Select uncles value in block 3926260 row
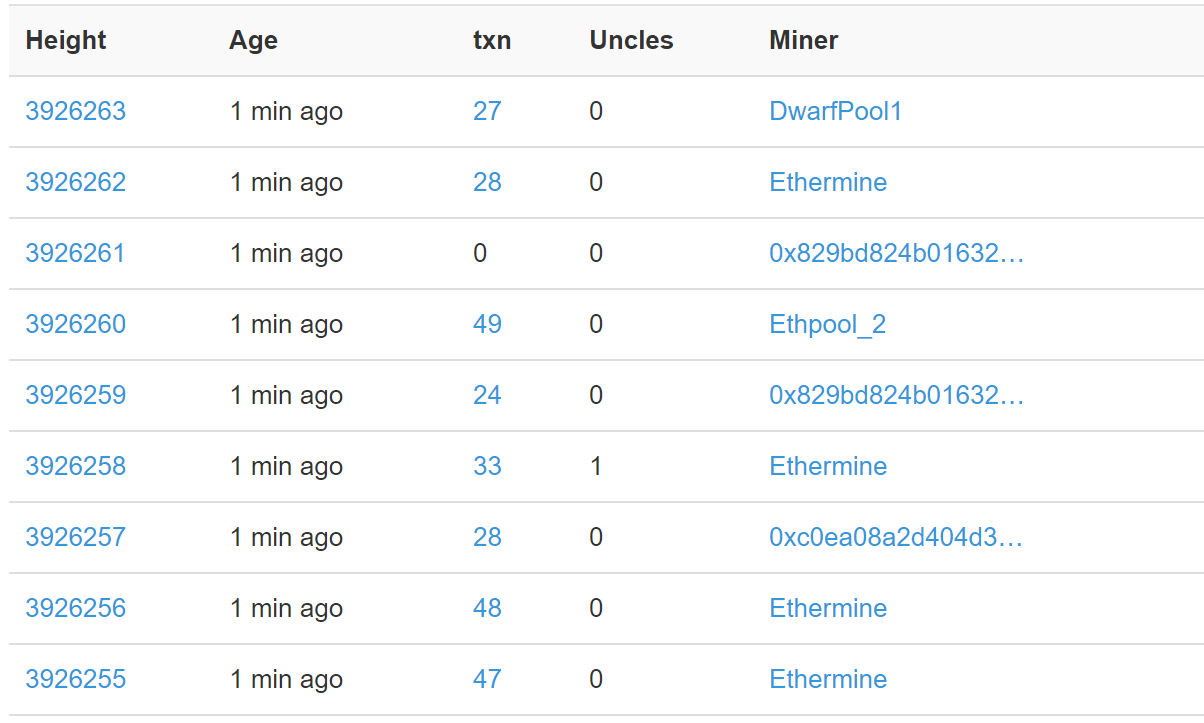Screen dimensions: 1204x723 click(596, 324)
